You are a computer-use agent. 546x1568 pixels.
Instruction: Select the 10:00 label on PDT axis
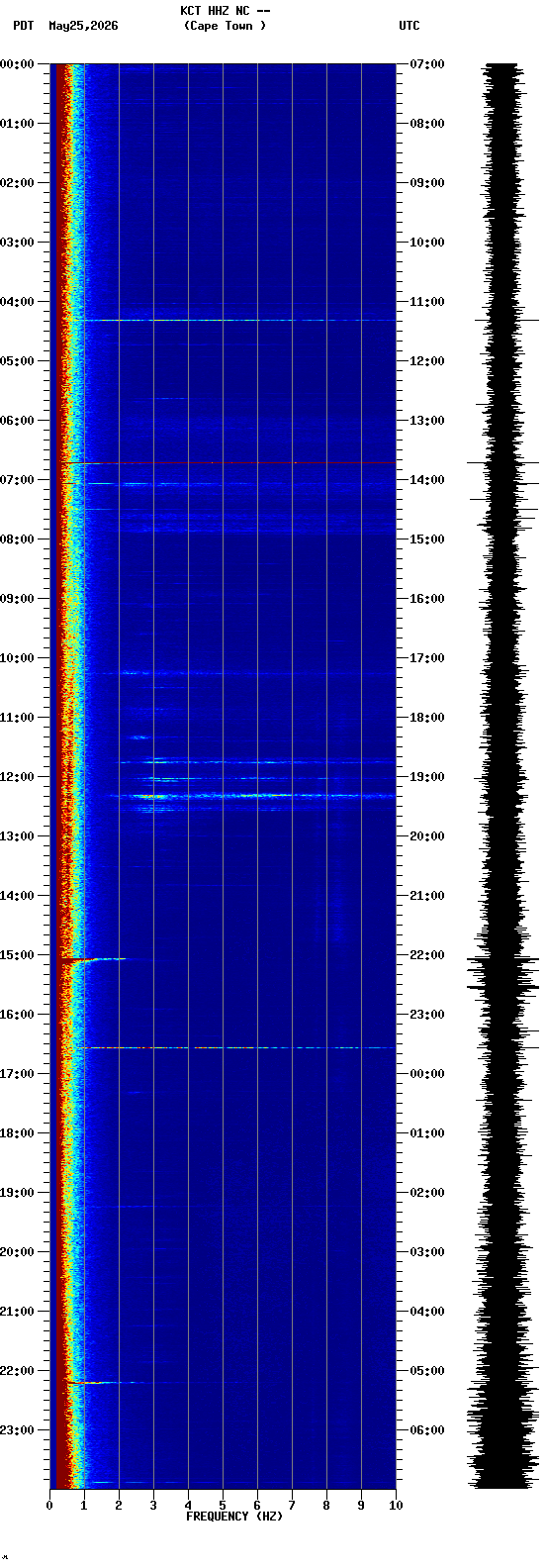point(18,658)
